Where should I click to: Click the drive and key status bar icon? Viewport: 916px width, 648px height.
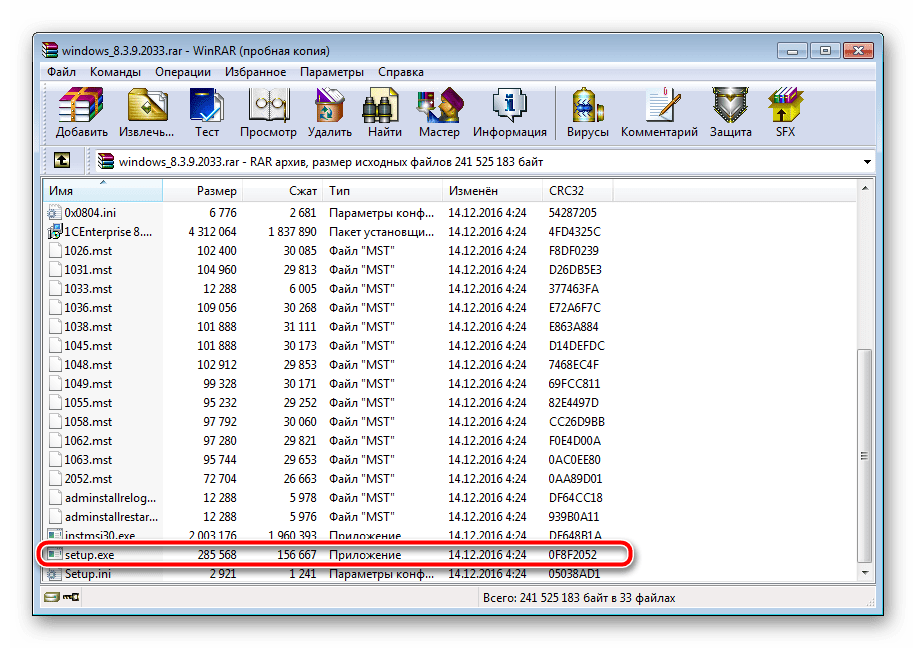pyautogui.click(x=61, y=598)
